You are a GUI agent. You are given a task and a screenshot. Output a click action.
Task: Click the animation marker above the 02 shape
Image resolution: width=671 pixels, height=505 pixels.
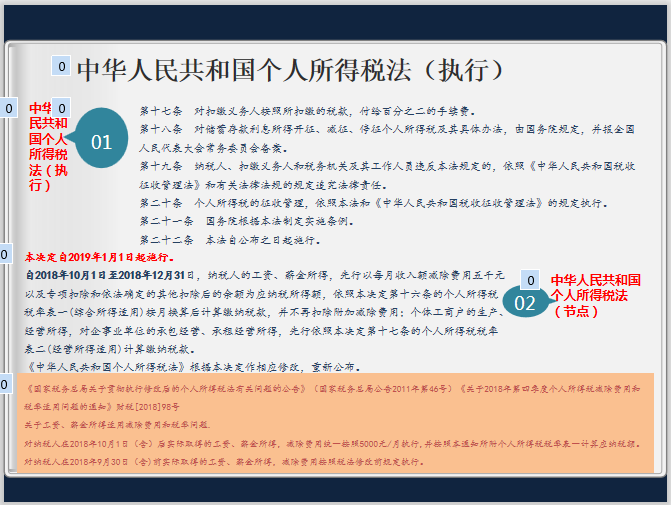pos(531,280)
